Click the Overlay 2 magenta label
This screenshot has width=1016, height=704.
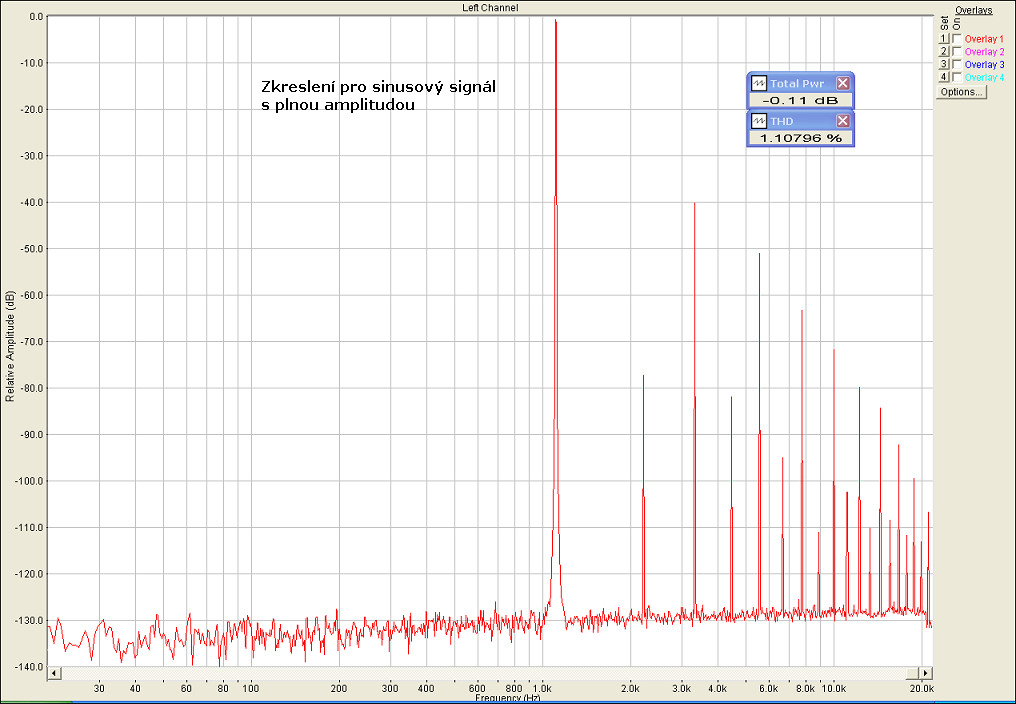coord(984,51)
